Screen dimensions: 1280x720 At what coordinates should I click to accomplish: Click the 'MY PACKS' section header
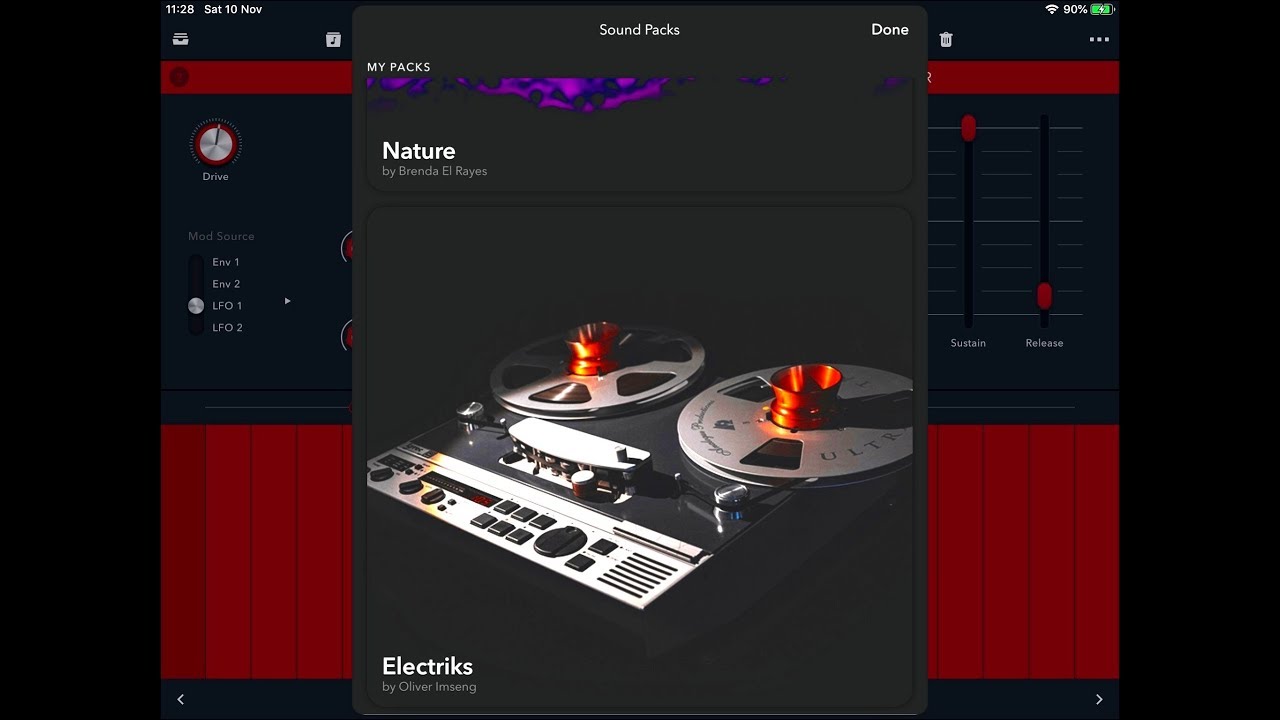pyautogui.click(x=399, y=67)
